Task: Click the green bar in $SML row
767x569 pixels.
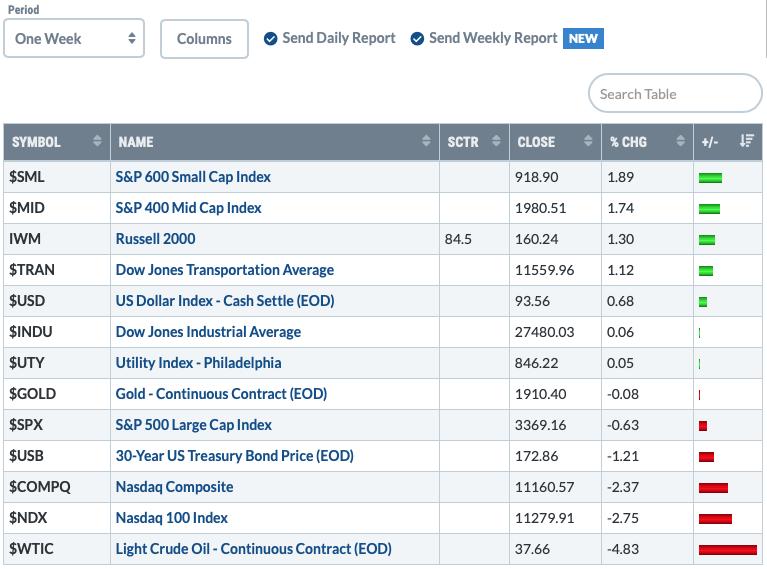Action: coord(710,178)
